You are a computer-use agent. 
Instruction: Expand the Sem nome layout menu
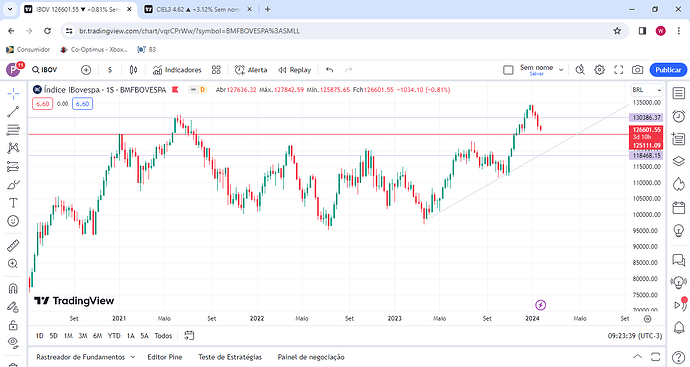tap(561, 70)
